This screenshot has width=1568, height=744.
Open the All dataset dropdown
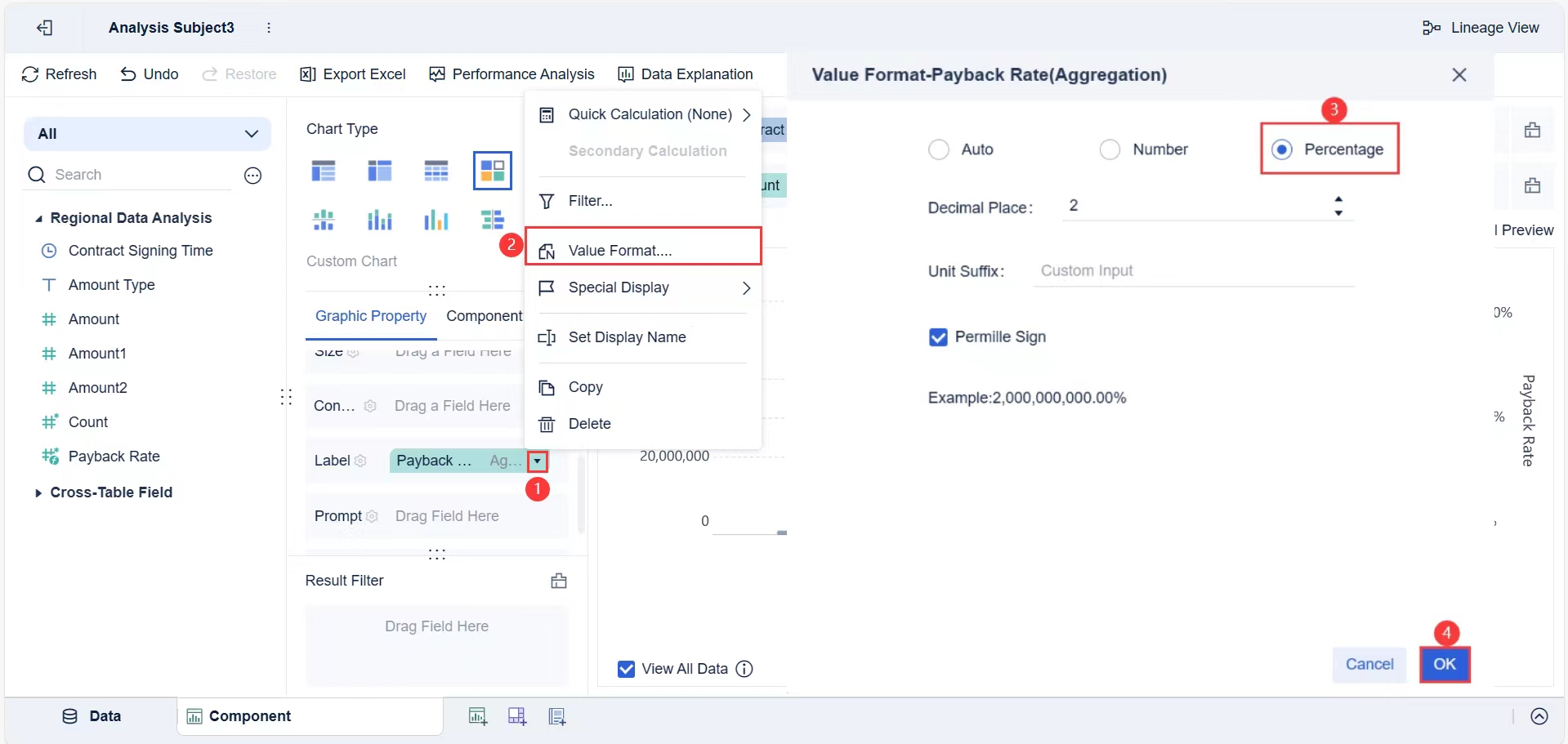click(x=147, y=134)
